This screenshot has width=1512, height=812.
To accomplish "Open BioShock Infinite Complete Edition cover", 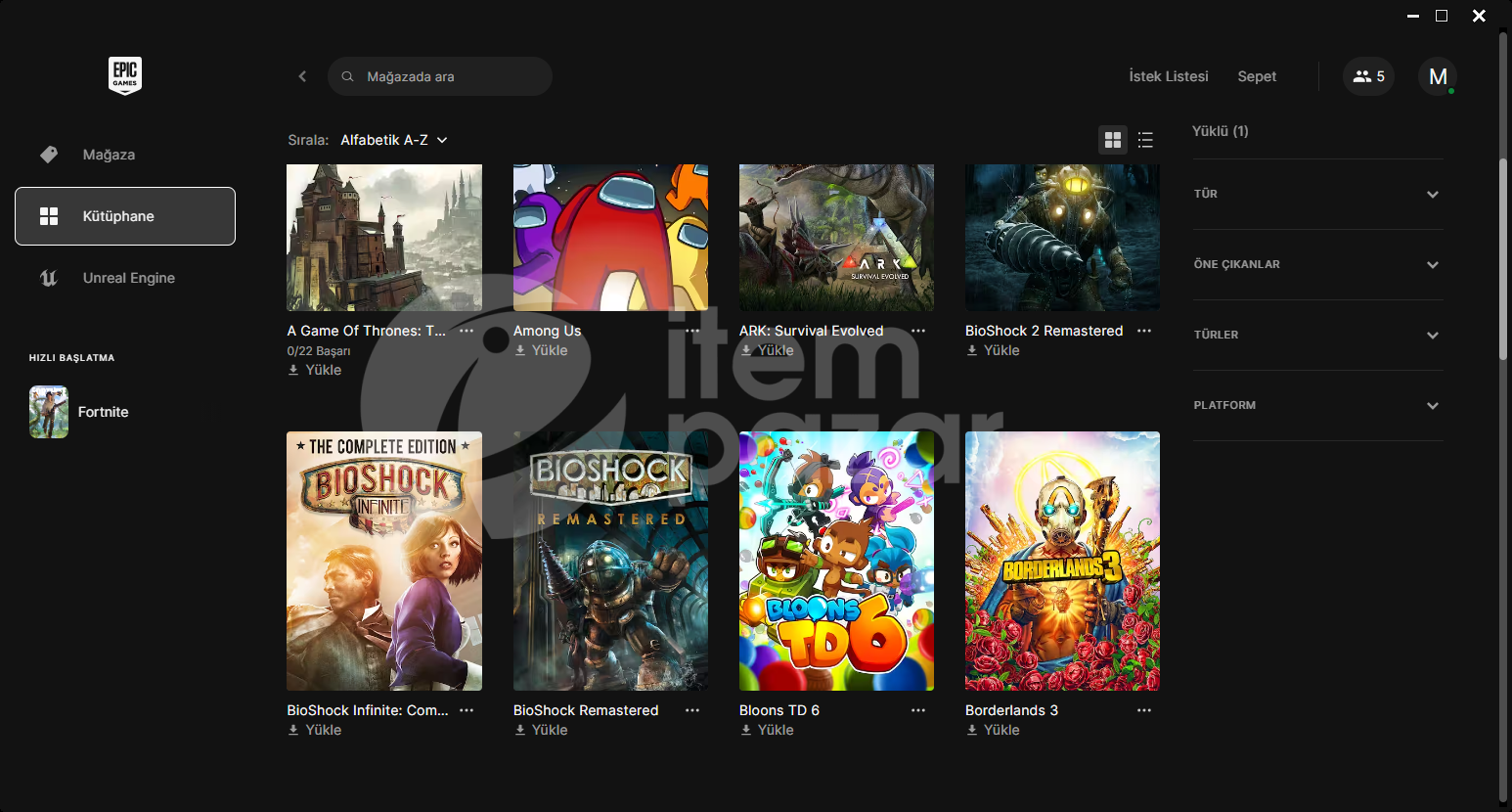I will (384, 561).
